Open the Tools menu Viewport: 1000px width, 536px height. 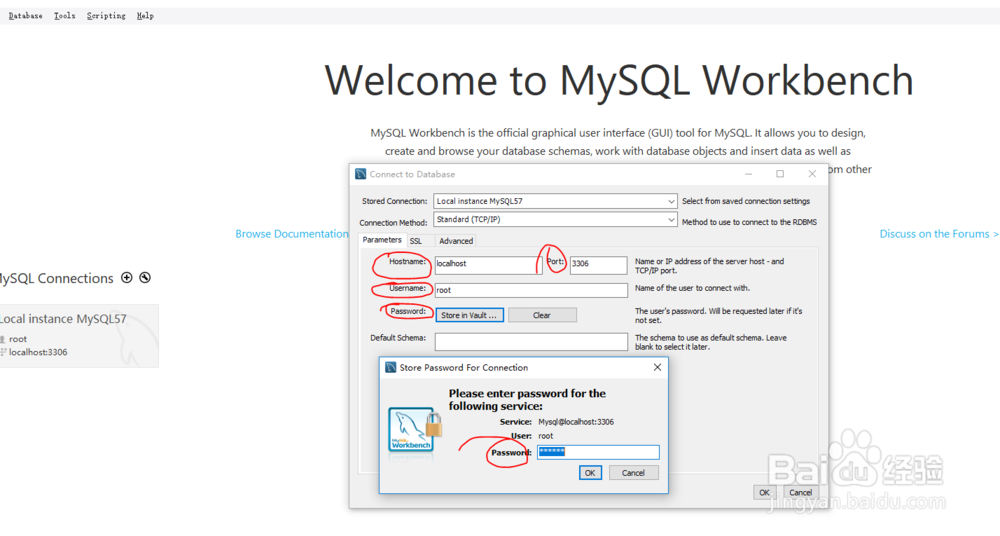click(x=64, y=16)
